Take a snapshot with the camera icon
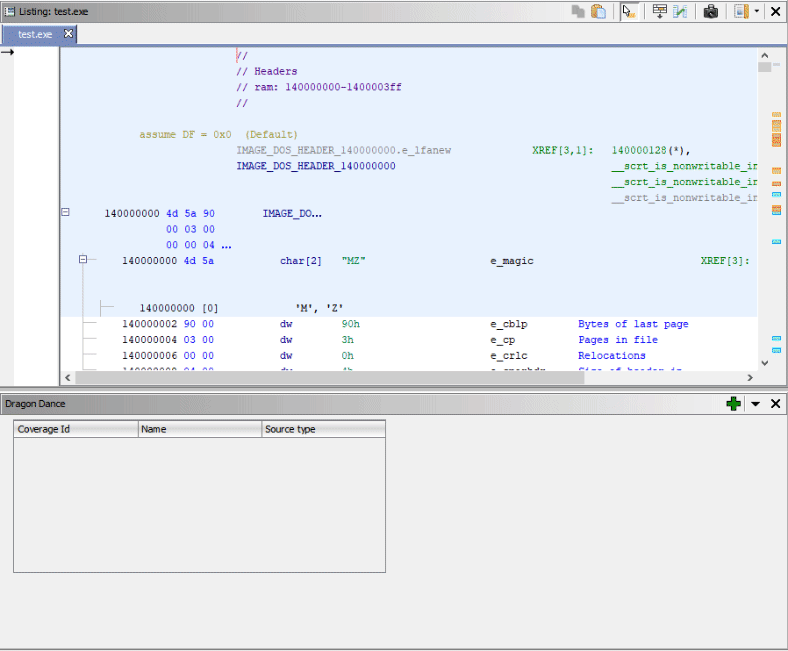Image resolution: width=788 pixels, height=651 pixels. click(710, 11)
